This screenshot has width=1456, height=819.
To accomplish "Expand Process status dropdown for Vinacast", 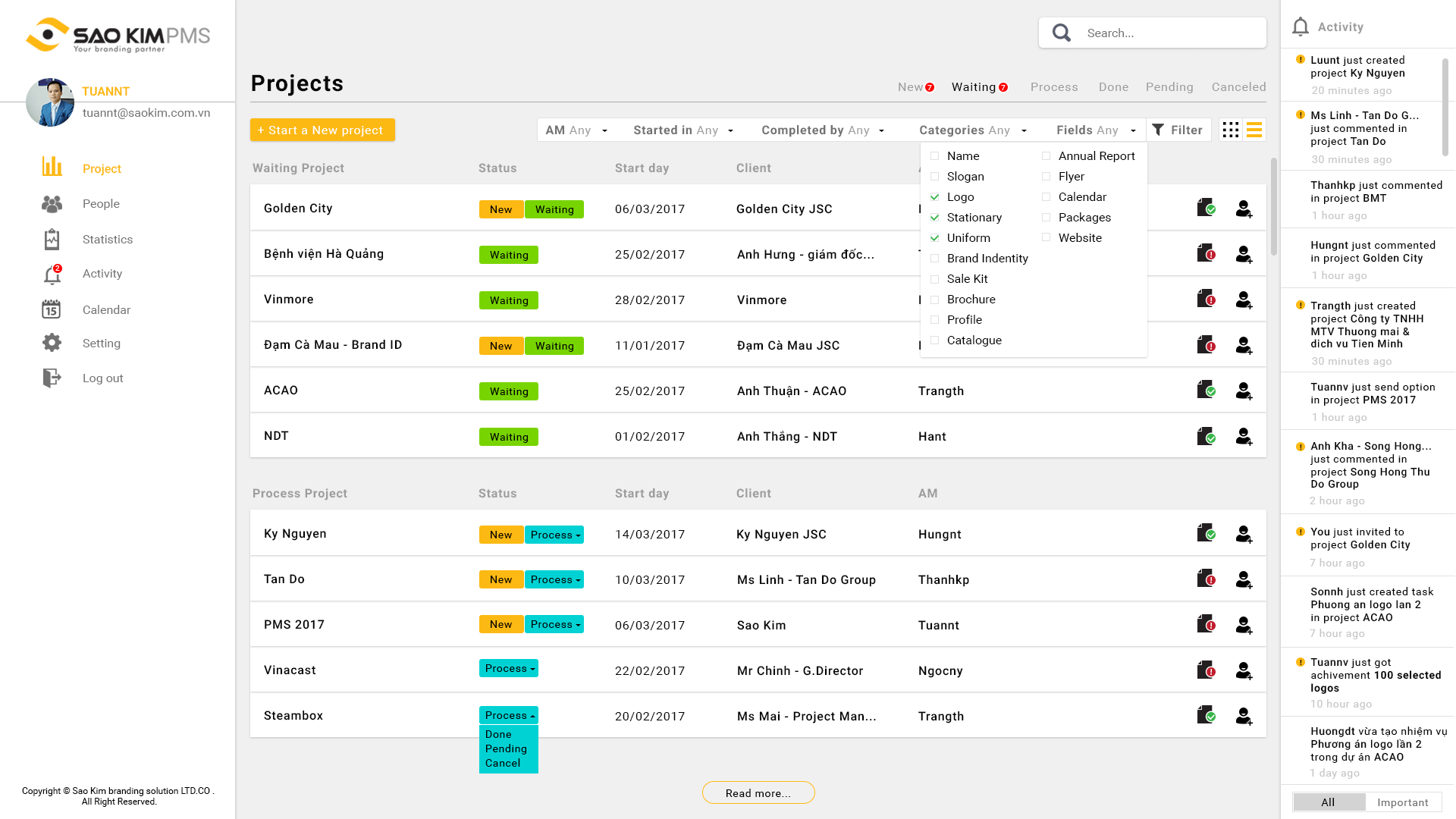I will tap(509, 668).
